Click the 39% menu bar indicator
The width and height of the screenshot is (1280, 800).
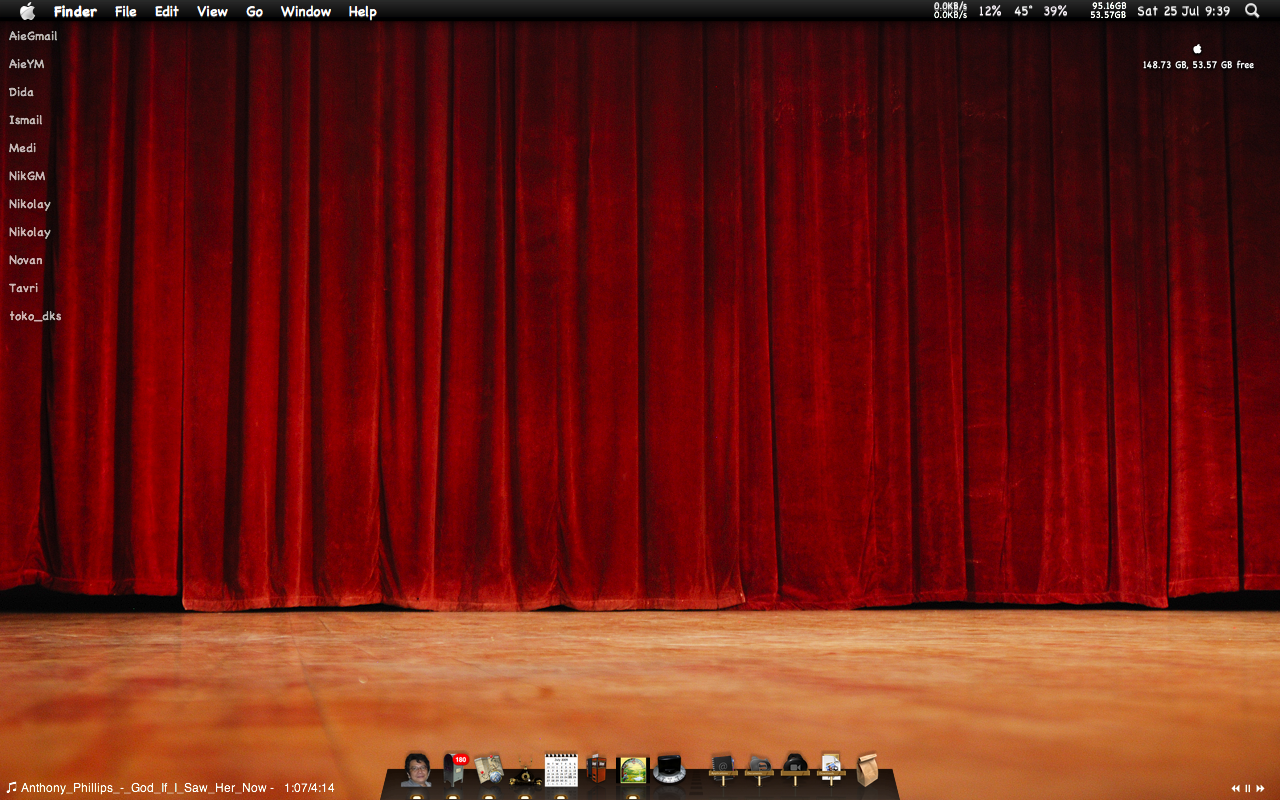coord(1055,11)
